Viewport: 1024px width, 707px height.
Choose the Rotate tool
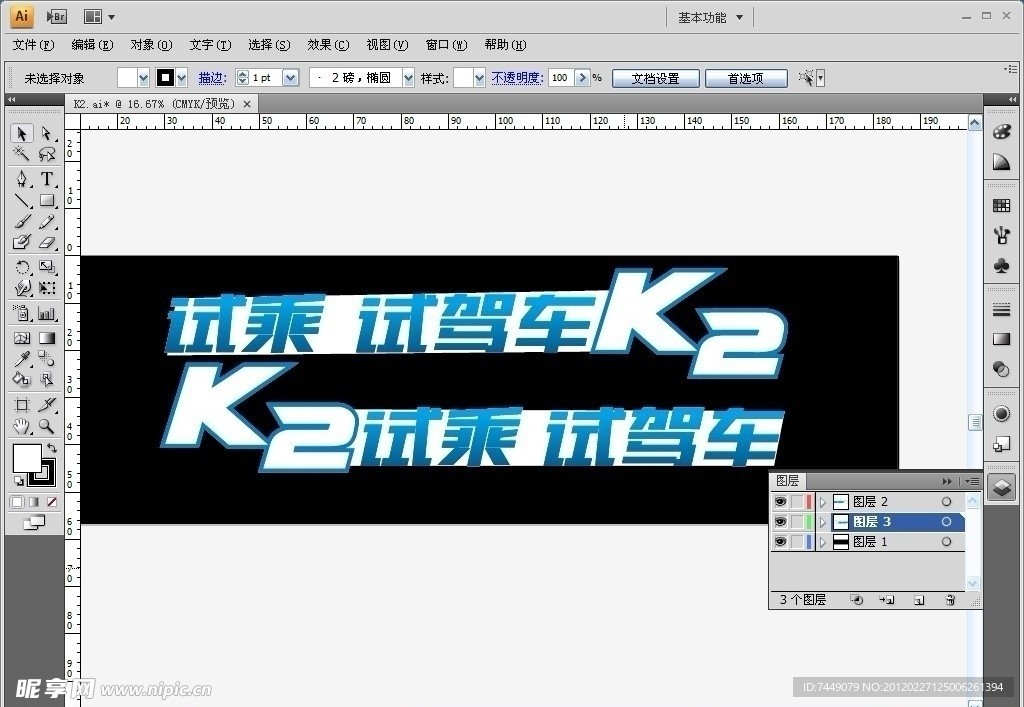click(x=22, y=267)
